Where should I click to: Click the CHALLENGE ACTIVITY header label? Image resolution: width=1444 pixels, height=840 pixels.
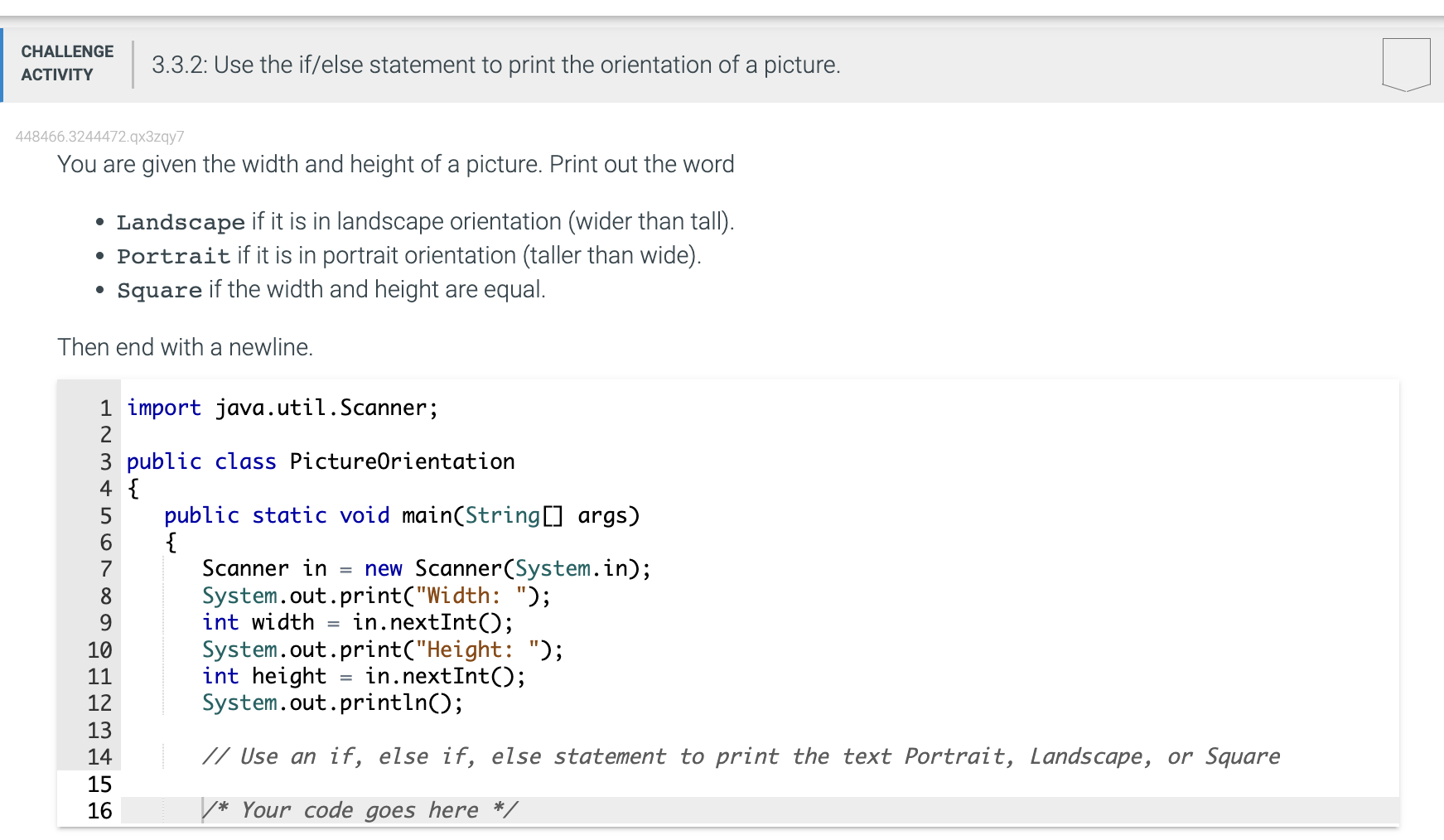click(67, 62)
